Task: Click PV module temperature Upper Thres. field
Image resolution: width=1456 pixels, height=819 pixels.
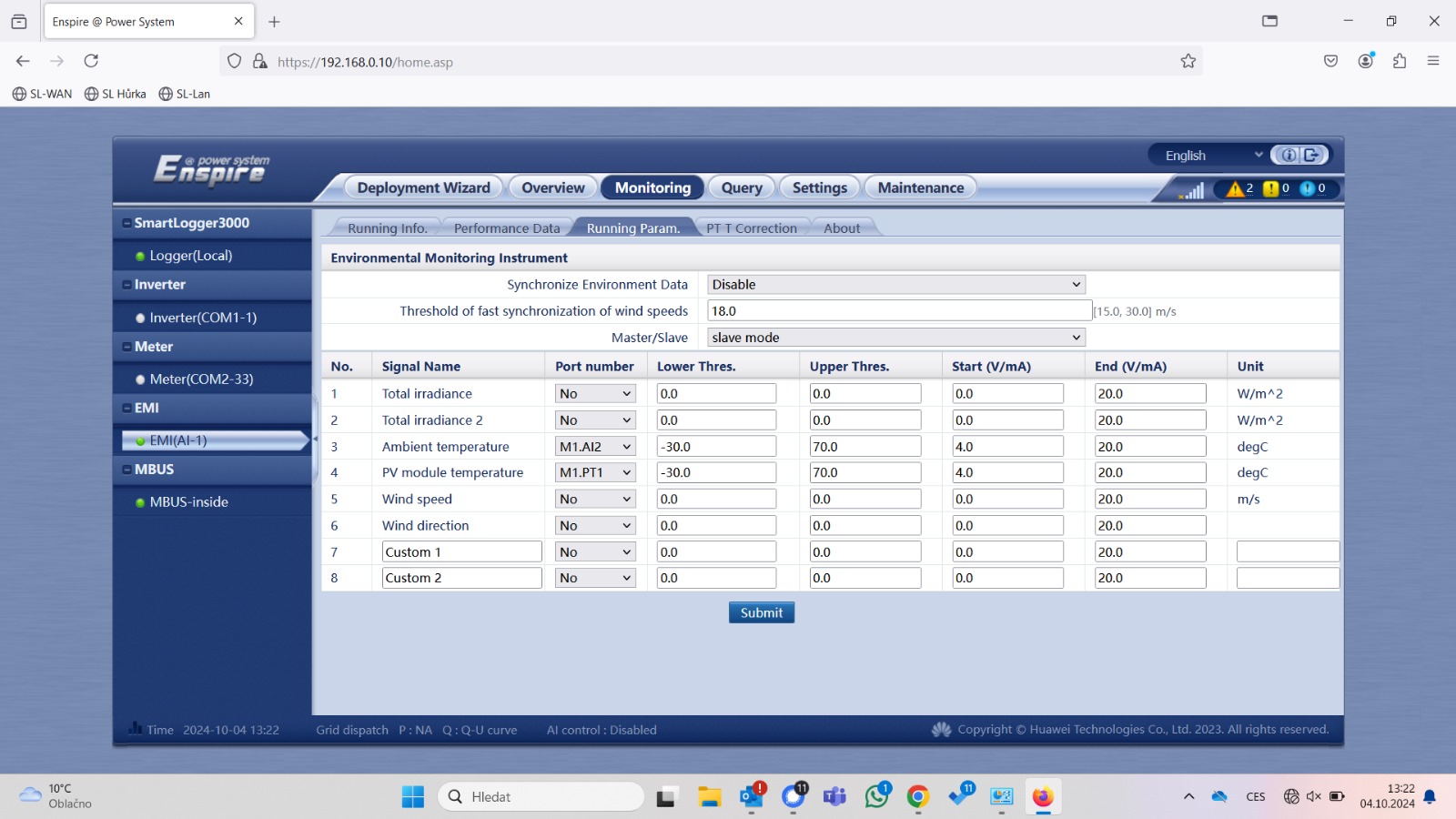Action: coord(865,472)
